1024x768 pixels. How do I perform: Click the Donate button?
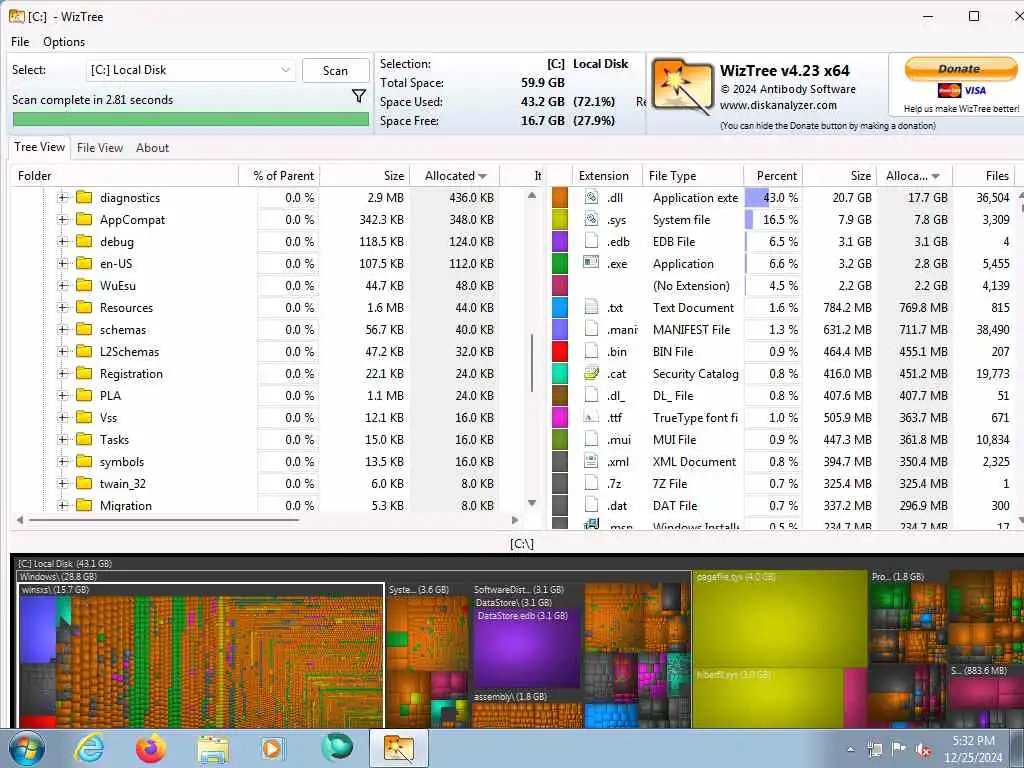click(x=960, y=69)
